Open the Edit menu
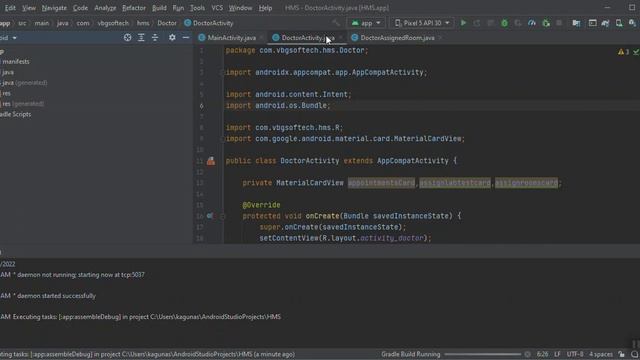 point(10,8)
